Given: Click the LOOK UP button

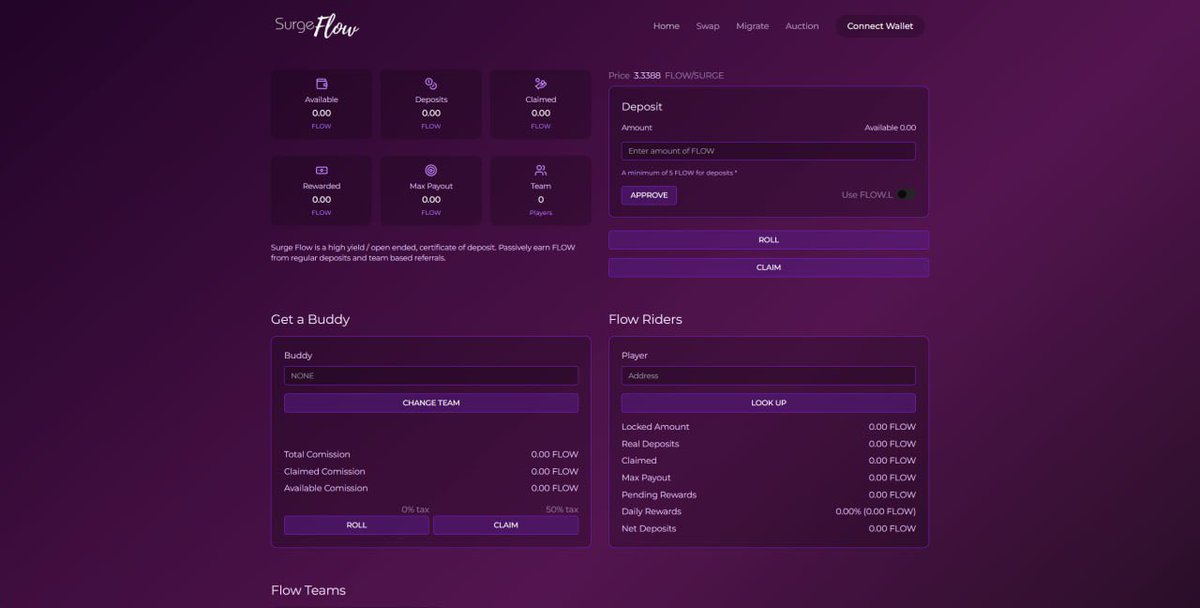Looking at the screenshot, I should tap(768, 403).
